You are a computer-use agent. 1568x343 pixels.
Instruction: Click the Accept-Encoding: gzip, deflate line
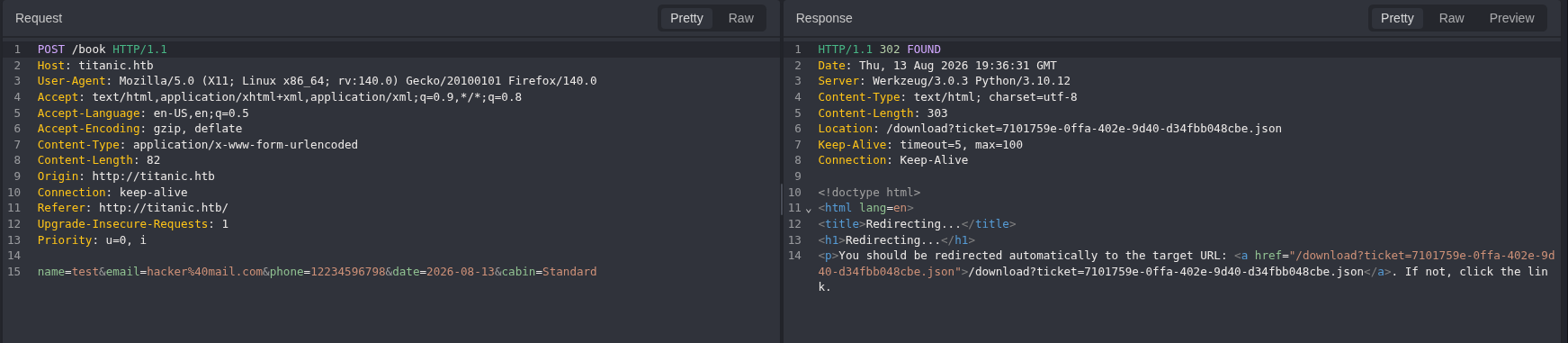pos(139,129)
